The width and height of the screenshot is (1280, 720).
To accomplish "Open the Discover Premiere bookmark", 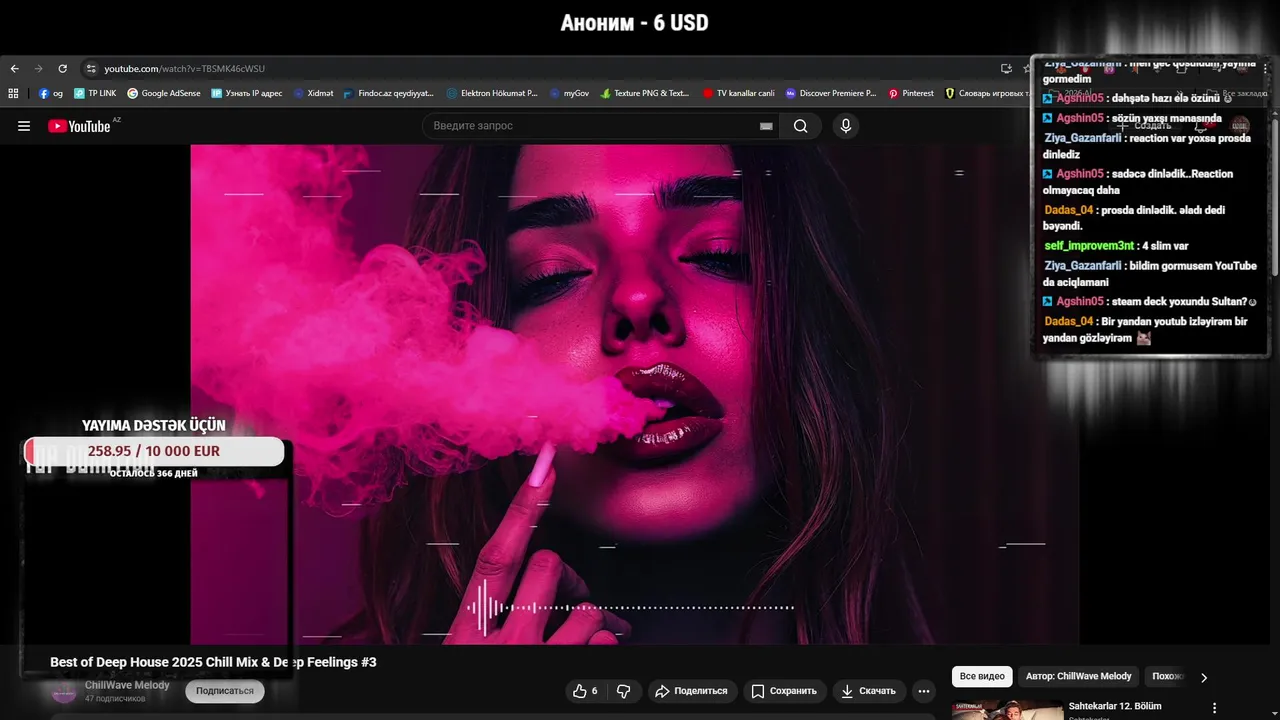I will (x=830, y=93).
